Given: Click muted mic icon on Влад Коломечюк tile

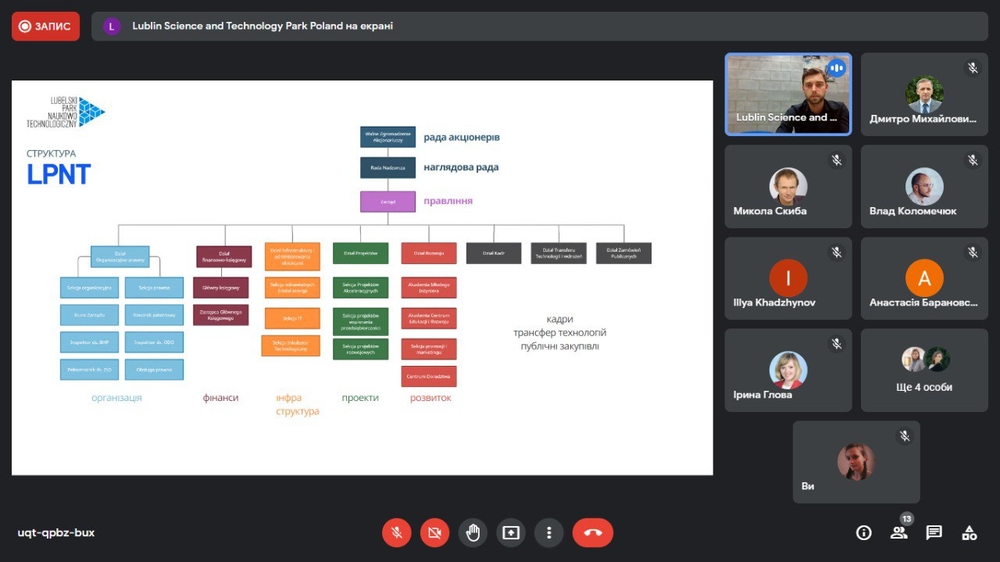Looking at the screenshot, I should 973,160.
